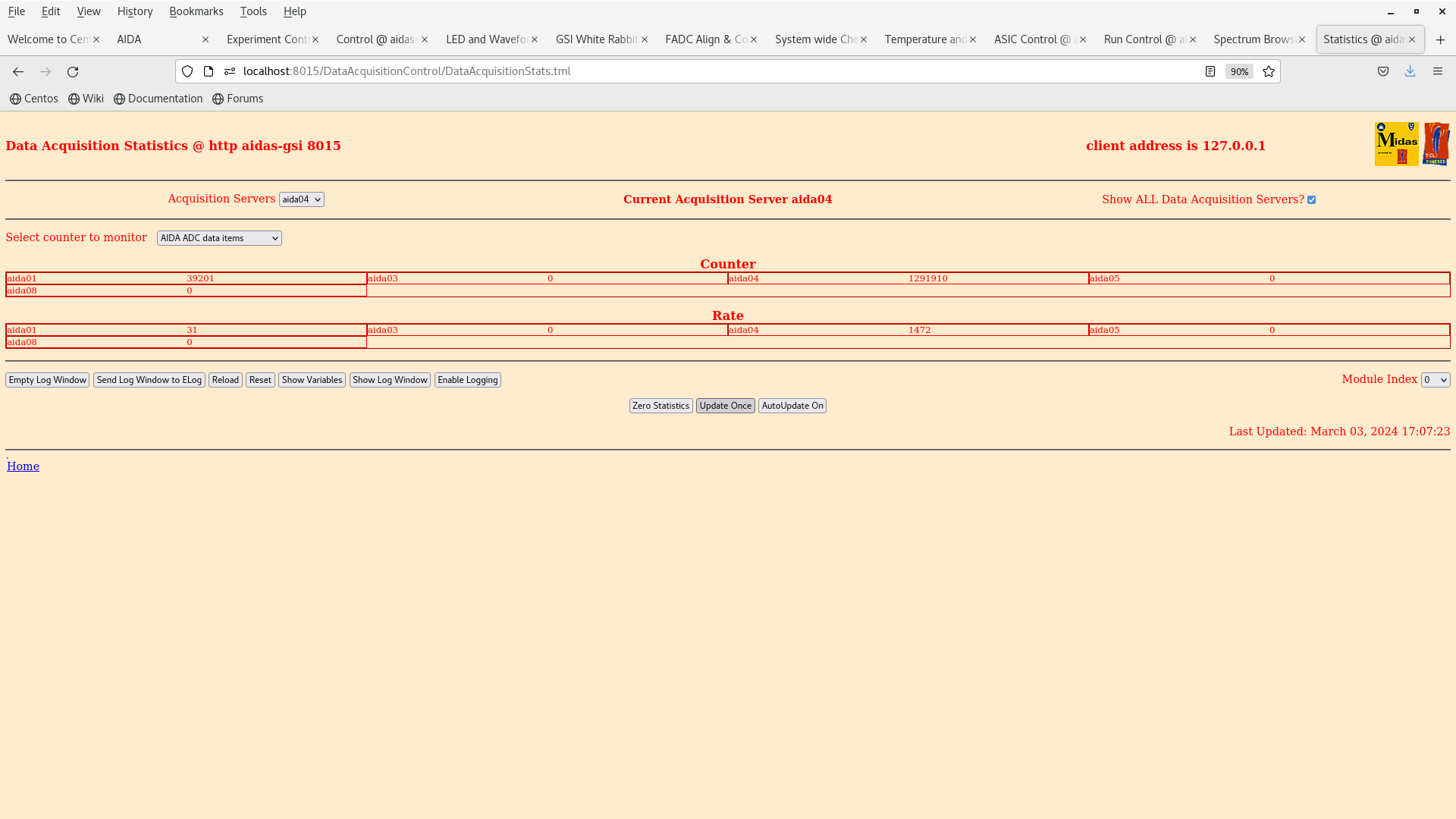Uncheck Show ALL Data Acquisition Servers
The width and height of the screenshot is (1456, 819).
(1311, 200)
